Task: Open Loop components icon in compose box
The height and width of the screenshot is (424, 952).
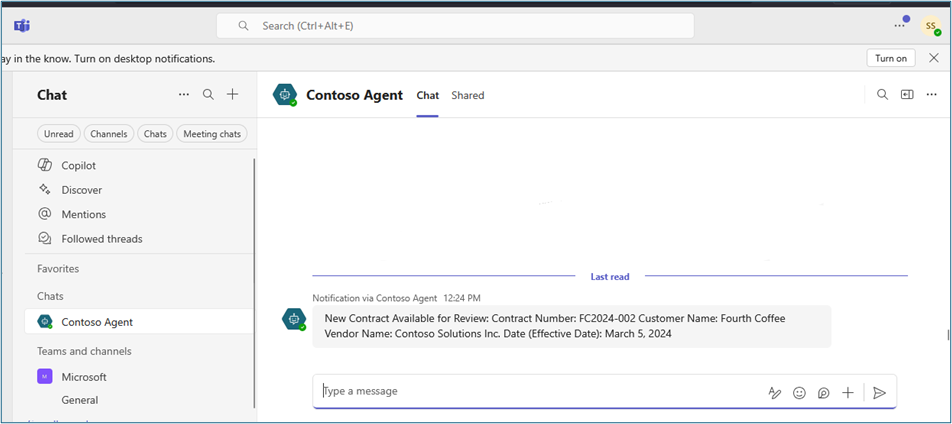Action: tap(823, 392)
